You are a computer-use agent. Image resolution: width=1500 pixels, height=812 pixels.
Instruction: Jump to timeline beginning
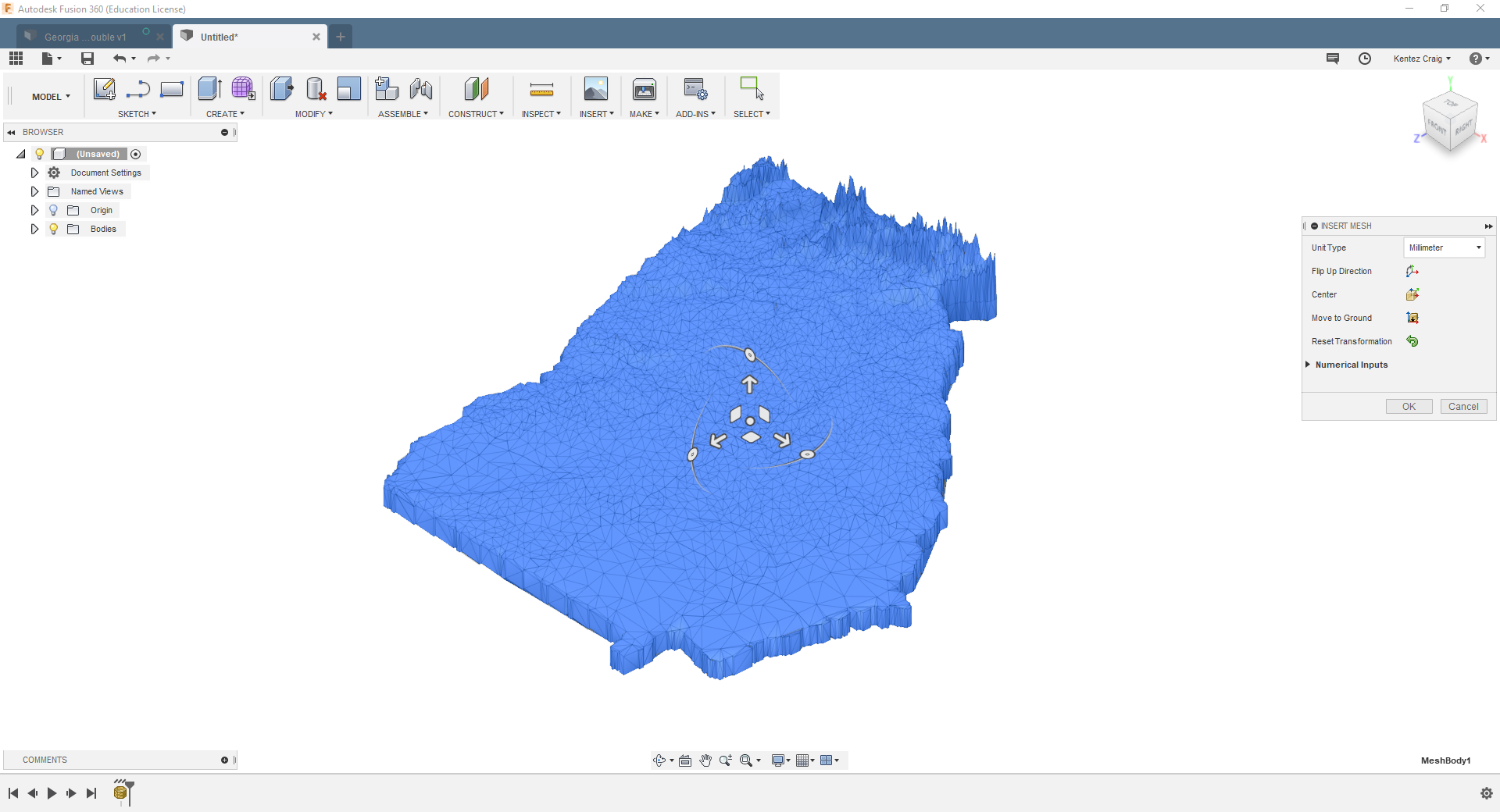pyautogui.click(x=13, y=793)
